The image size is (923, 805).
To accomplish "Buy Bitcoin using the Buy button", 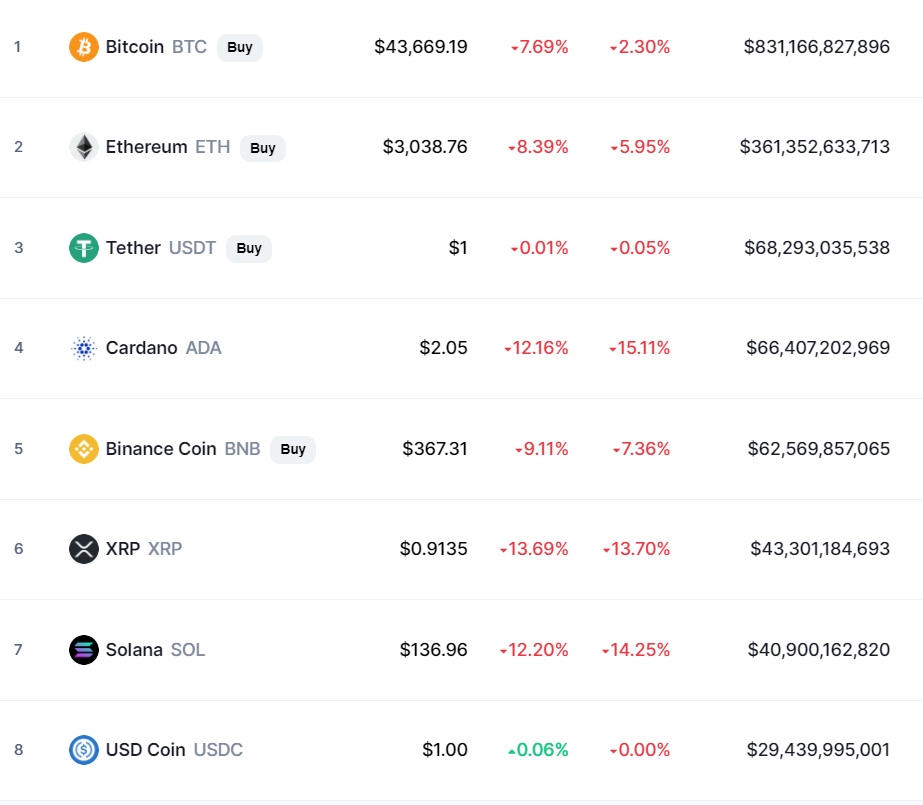I will (x=240, y=47).
